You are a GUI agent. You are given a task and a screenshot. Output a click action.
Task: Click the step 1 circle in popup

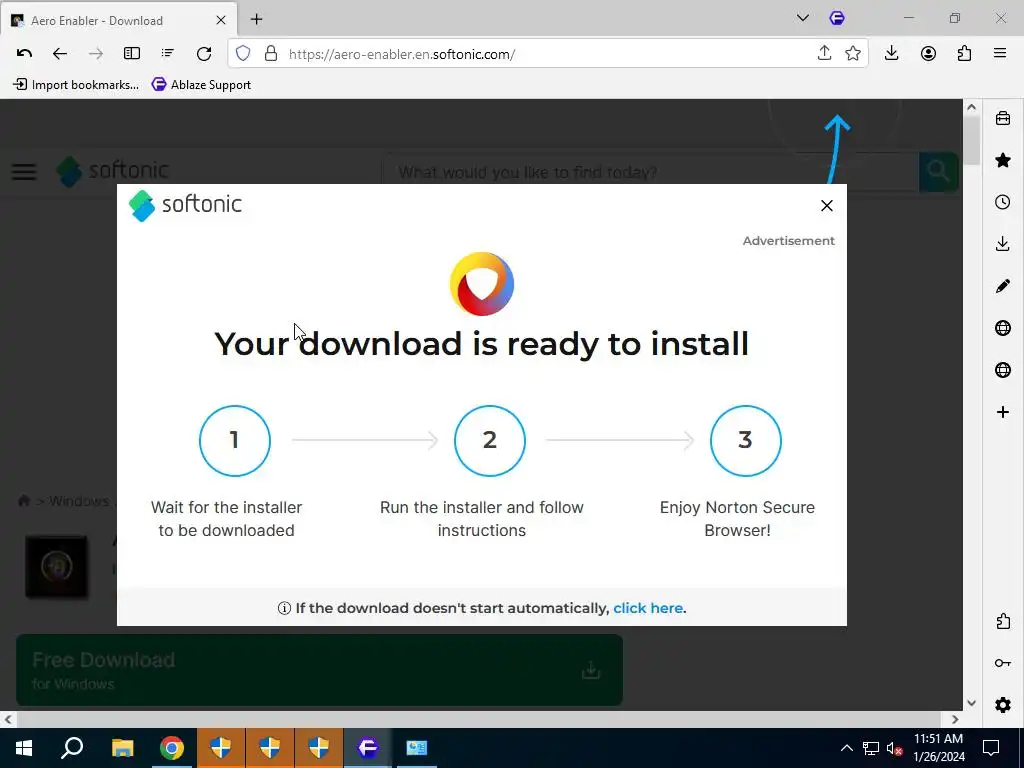click(x=234, y=441)
